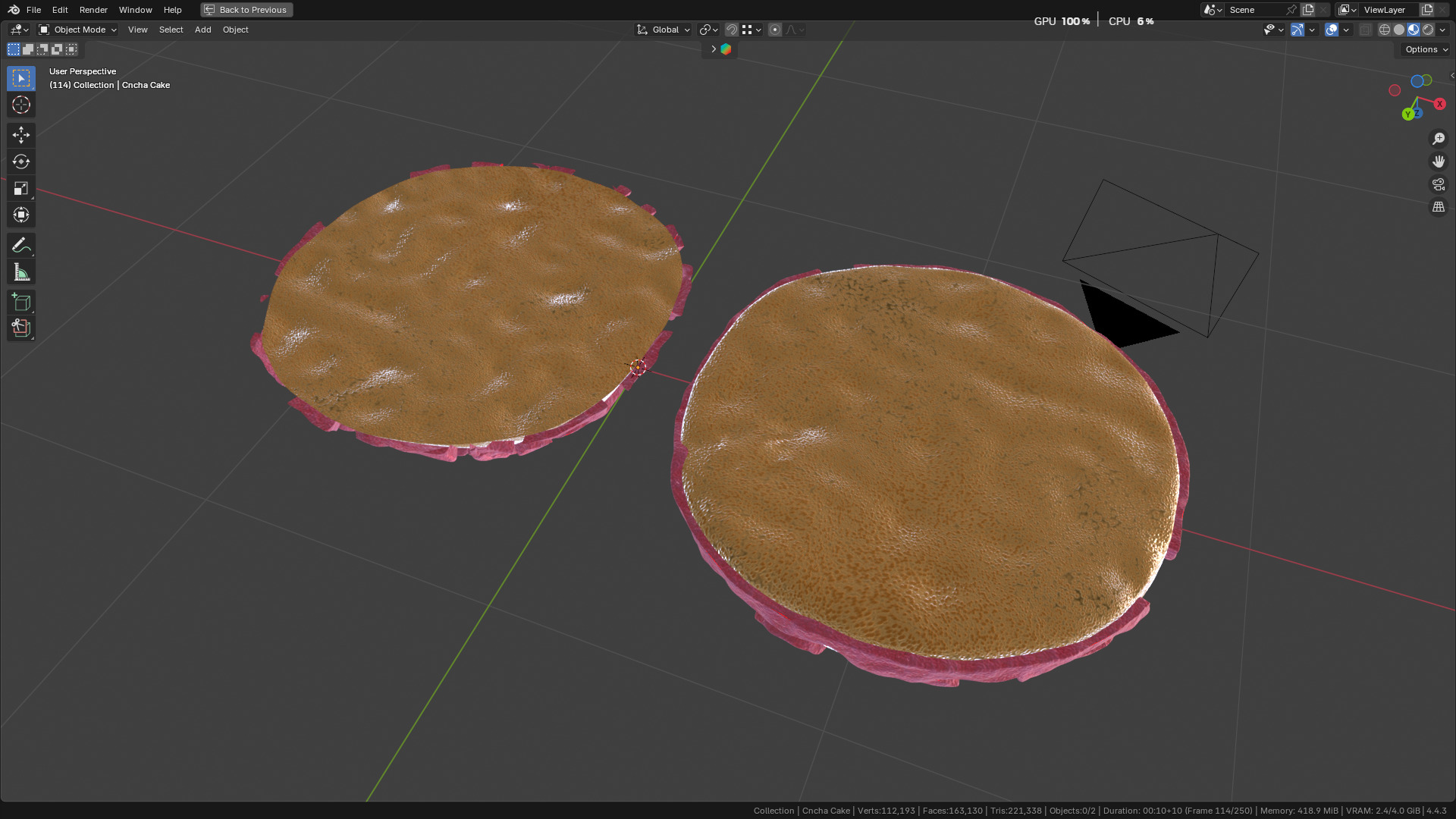
Task: Open scene browse selector button
Action: (1213, 10)
